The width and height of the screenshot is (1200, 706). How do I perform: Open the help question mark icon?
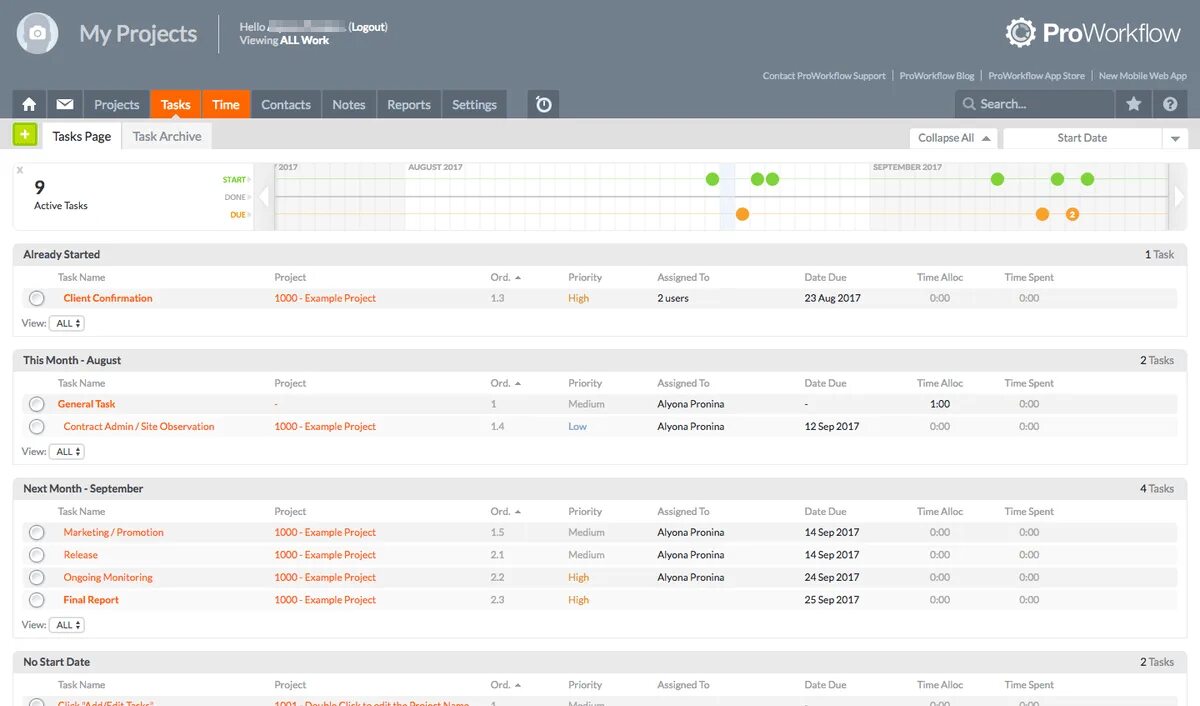tap(1170, 104)
